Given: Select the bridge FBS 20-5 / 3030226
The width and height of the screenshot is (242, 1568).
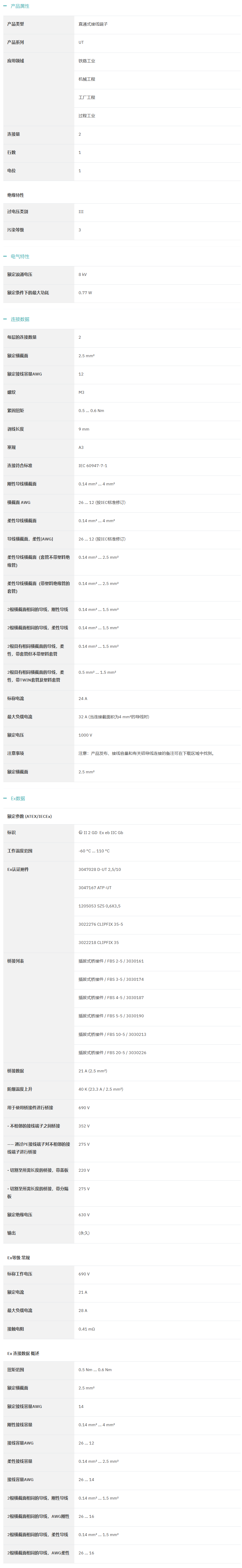Looking at the screenshot, I should tap(112, 1053).
